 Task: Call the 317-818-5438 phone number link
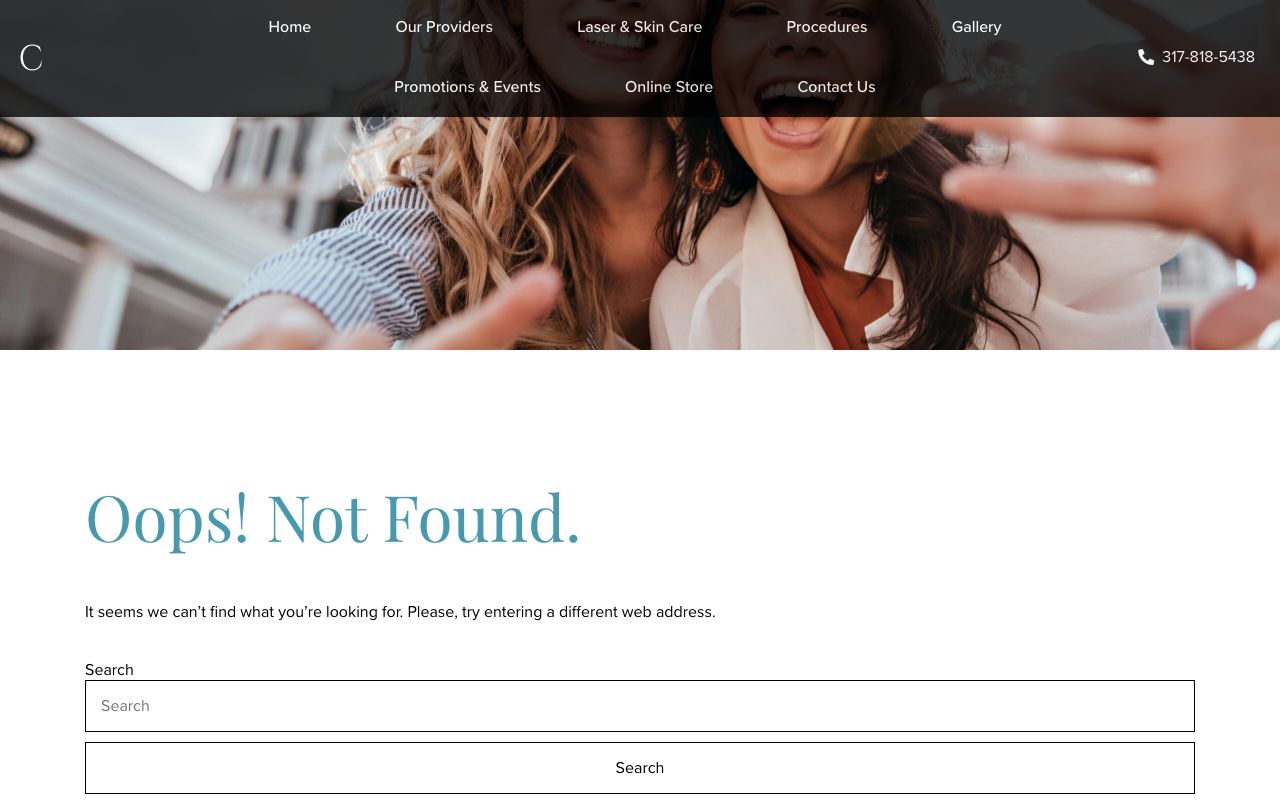[x=1208, y=57]
